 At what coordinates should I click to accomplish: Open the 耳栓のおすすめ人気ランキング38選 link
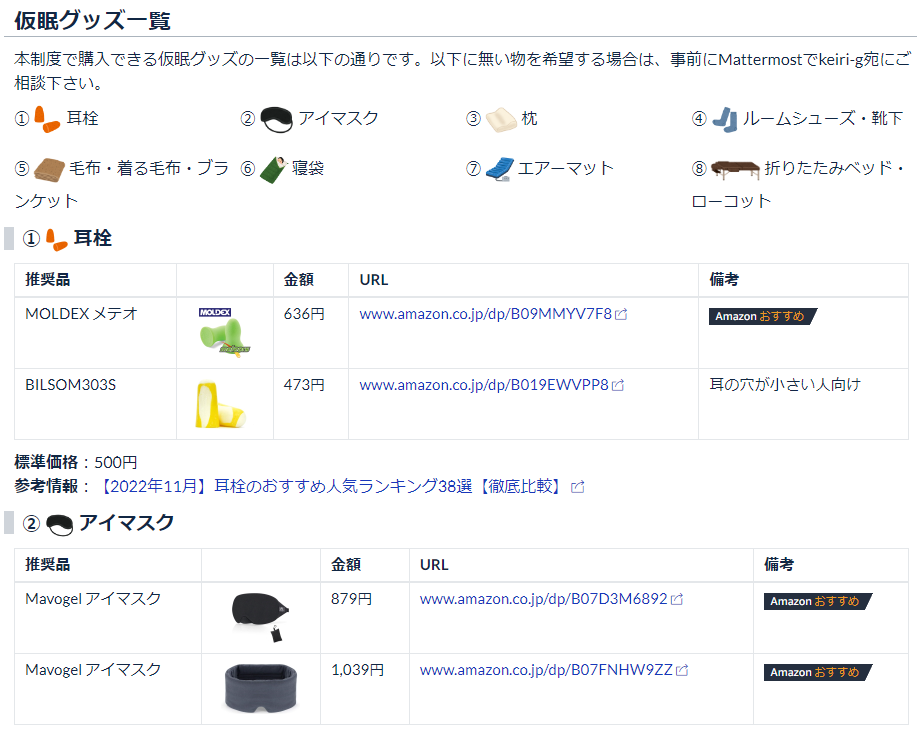[x=332, y=486]
